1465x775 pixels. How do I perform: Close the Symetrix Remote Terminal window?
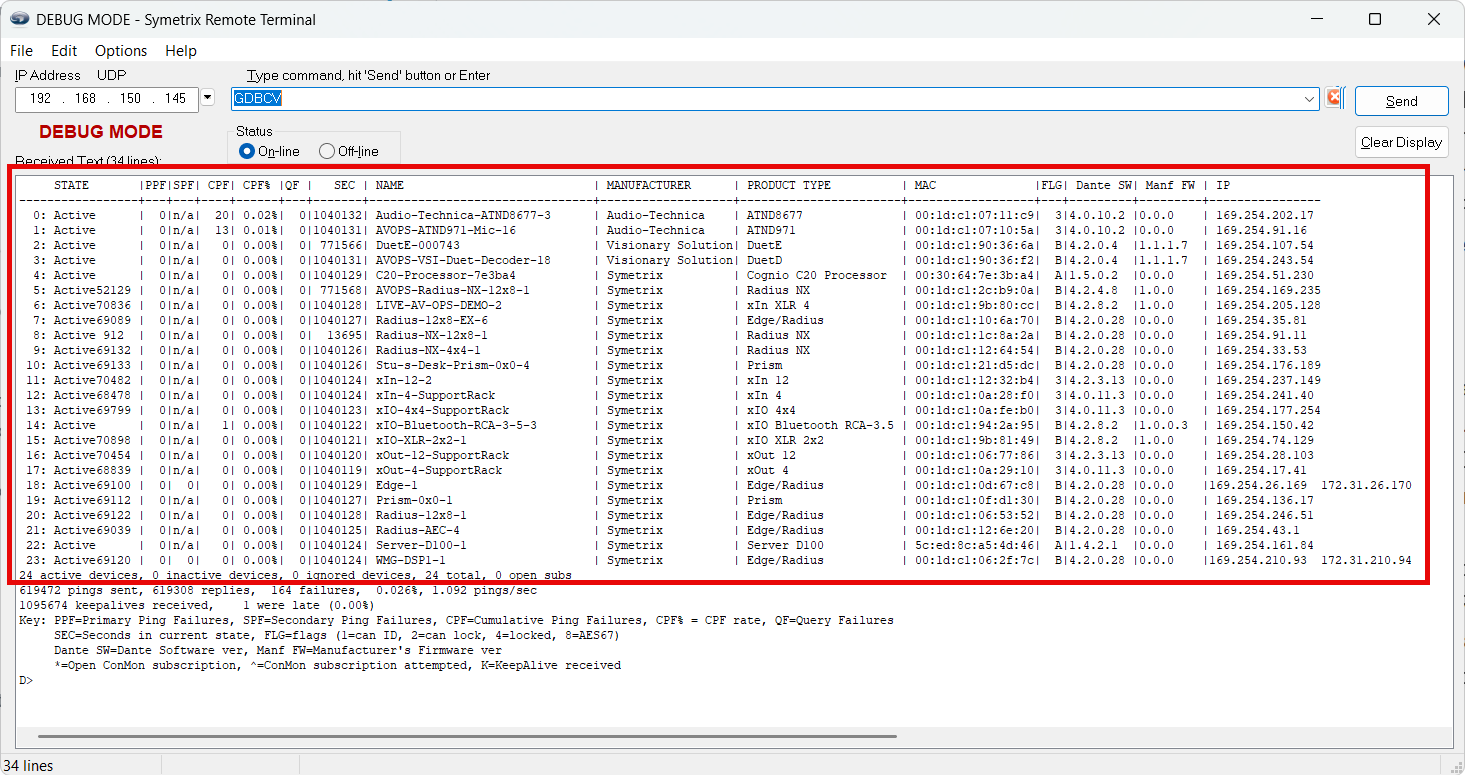(x=1434, y=19)
